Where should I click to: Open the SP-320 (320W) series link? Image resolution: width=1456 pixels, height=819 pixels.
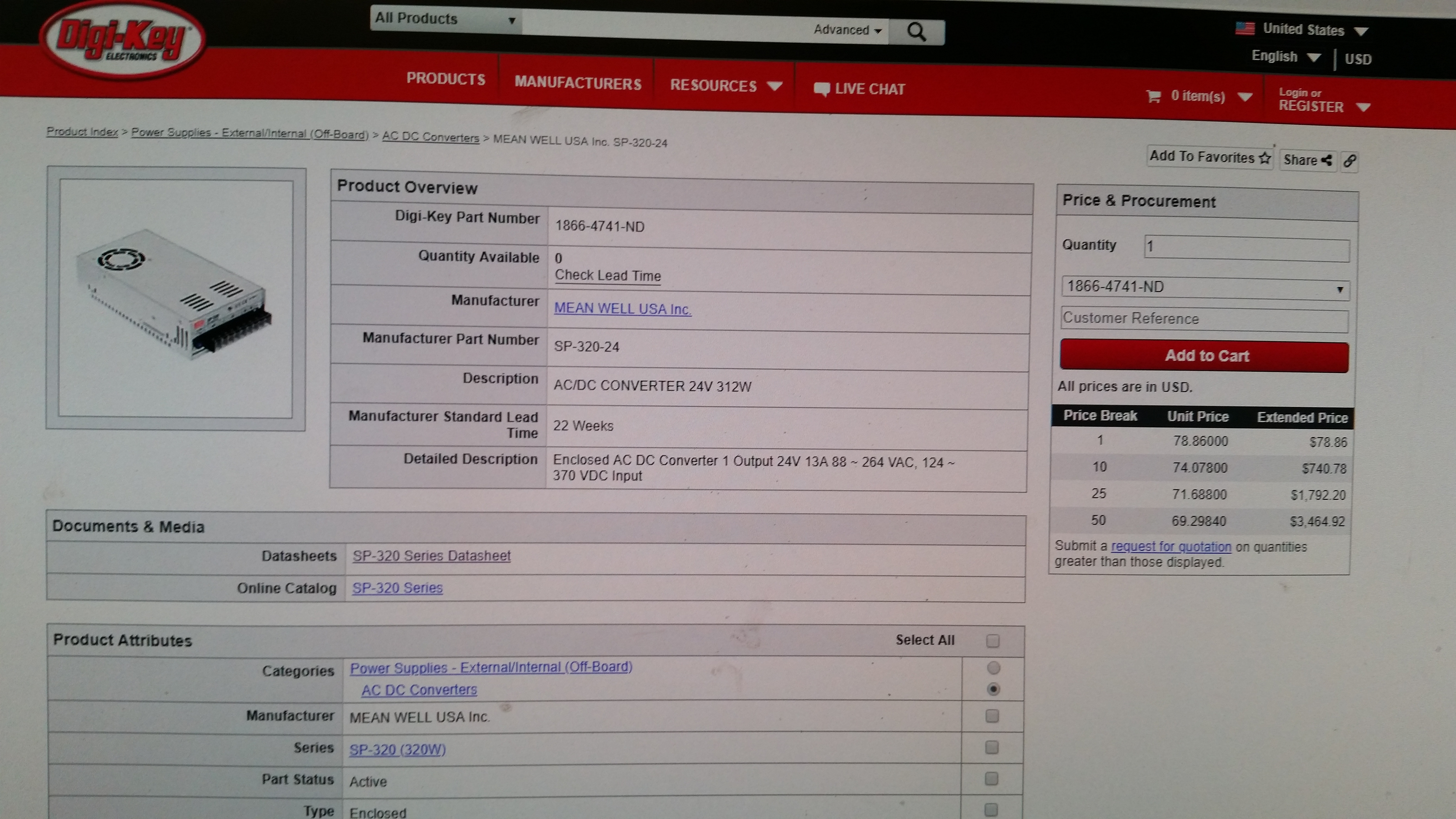tap(397, 750)
